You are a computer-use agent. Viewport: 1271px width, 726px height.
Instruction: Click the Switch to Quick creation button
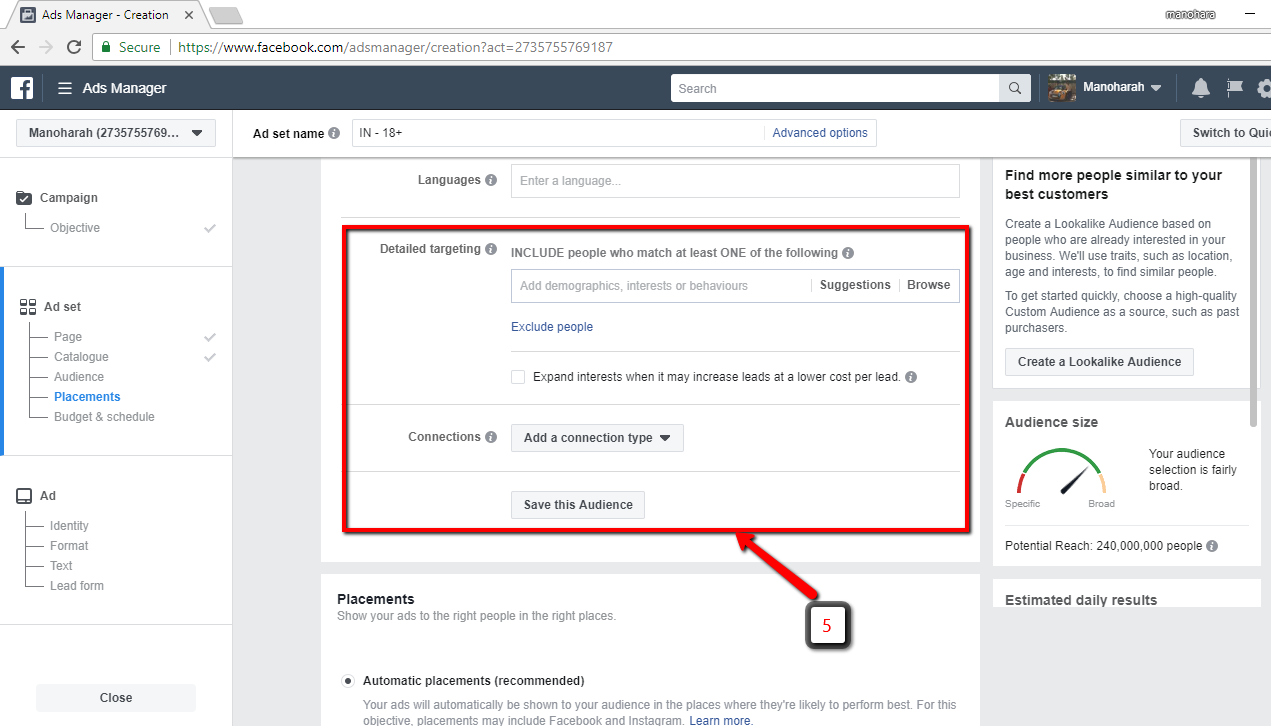pos(1226,133)
